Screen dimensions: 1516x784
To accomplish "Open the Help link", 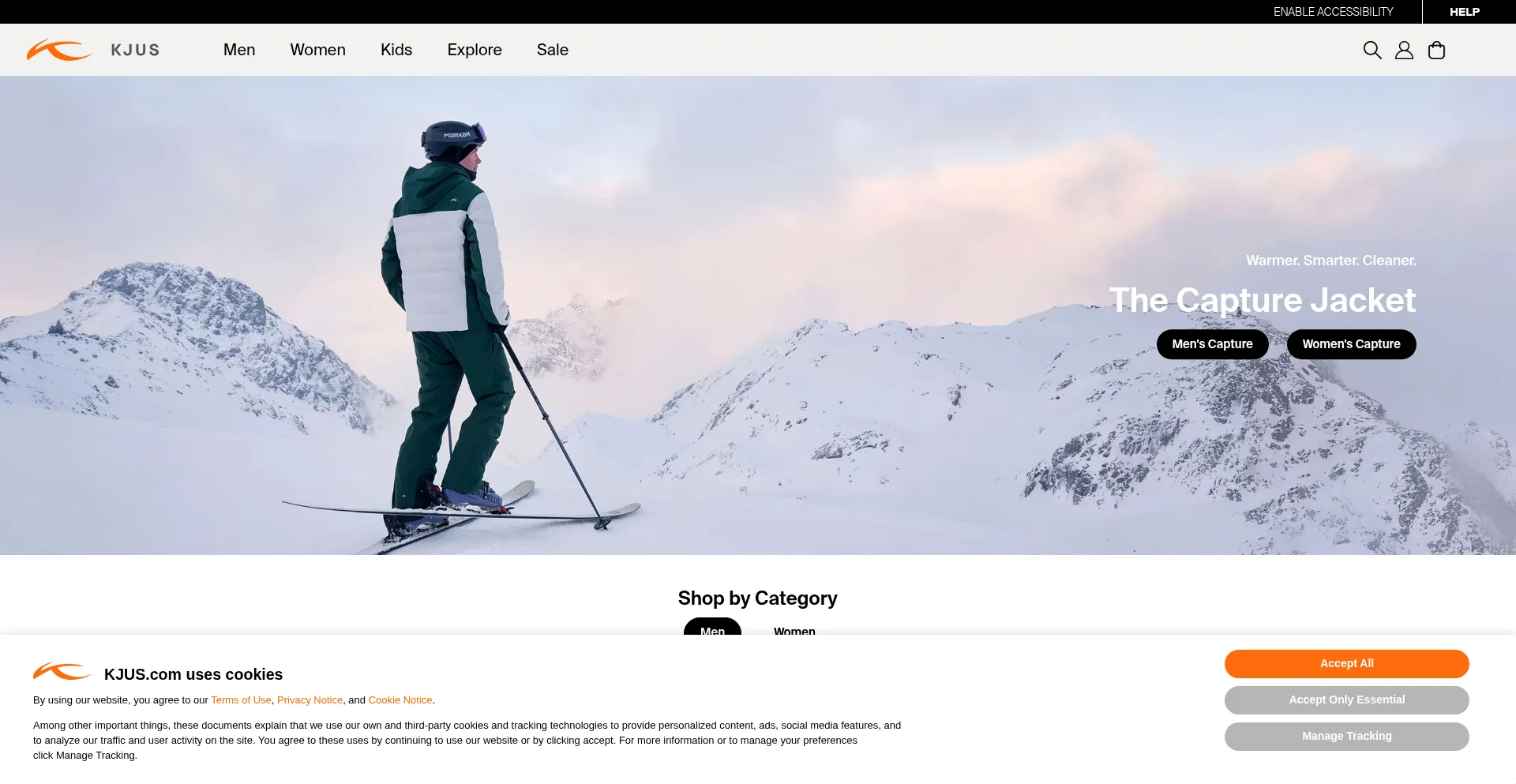I will point(1465,12).
